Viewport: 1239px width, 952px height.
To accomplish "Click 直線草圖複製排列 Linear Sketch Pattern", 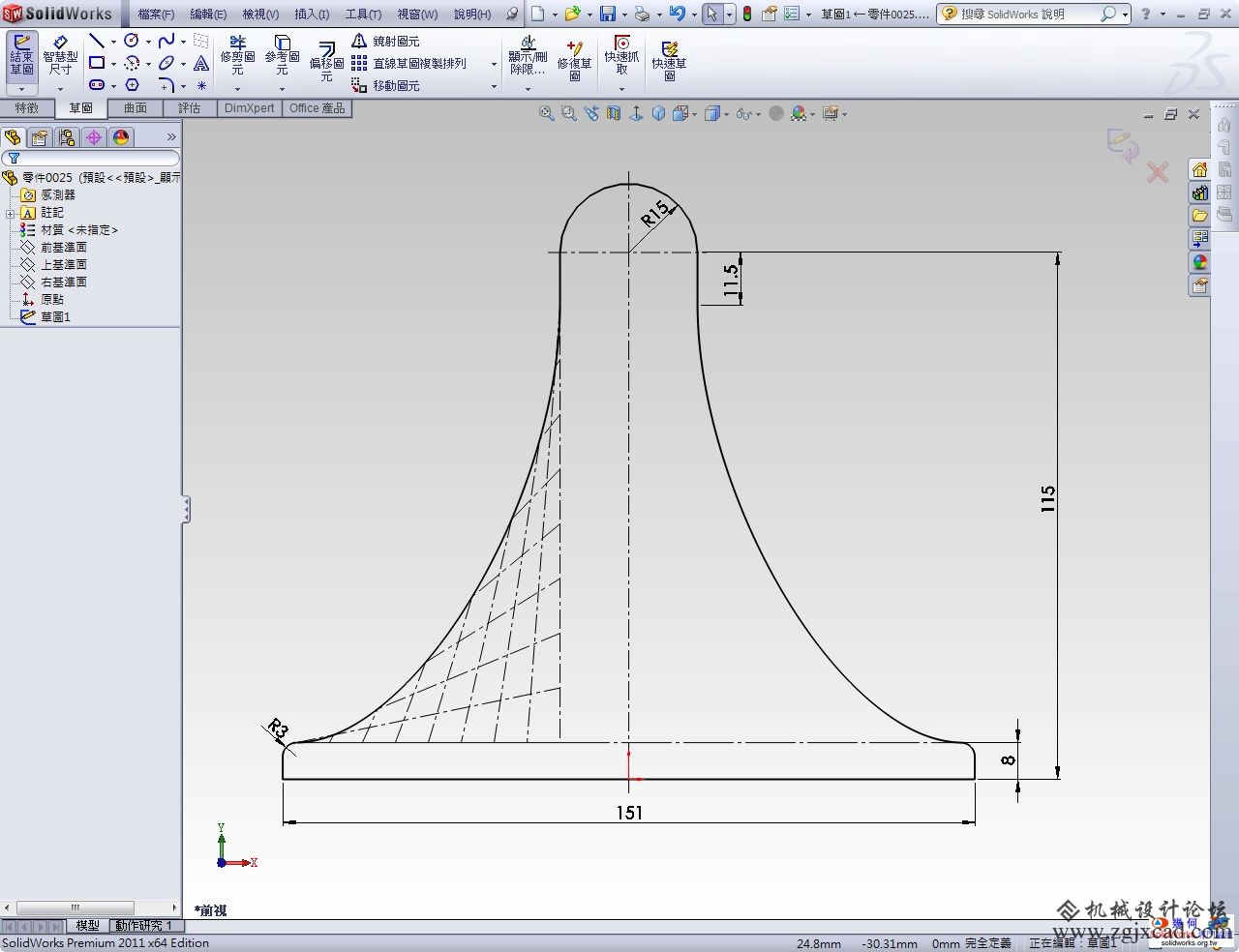I will (x=408, y=63).
